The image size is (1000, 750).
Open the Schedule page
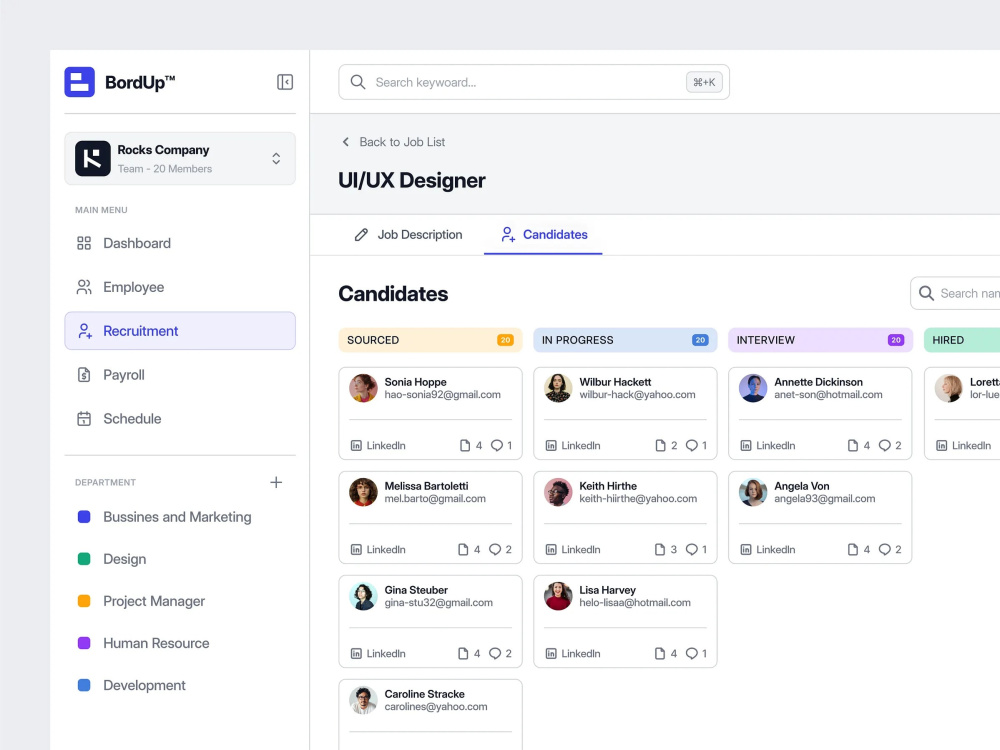pyautogui.click(x=180, y=419)
